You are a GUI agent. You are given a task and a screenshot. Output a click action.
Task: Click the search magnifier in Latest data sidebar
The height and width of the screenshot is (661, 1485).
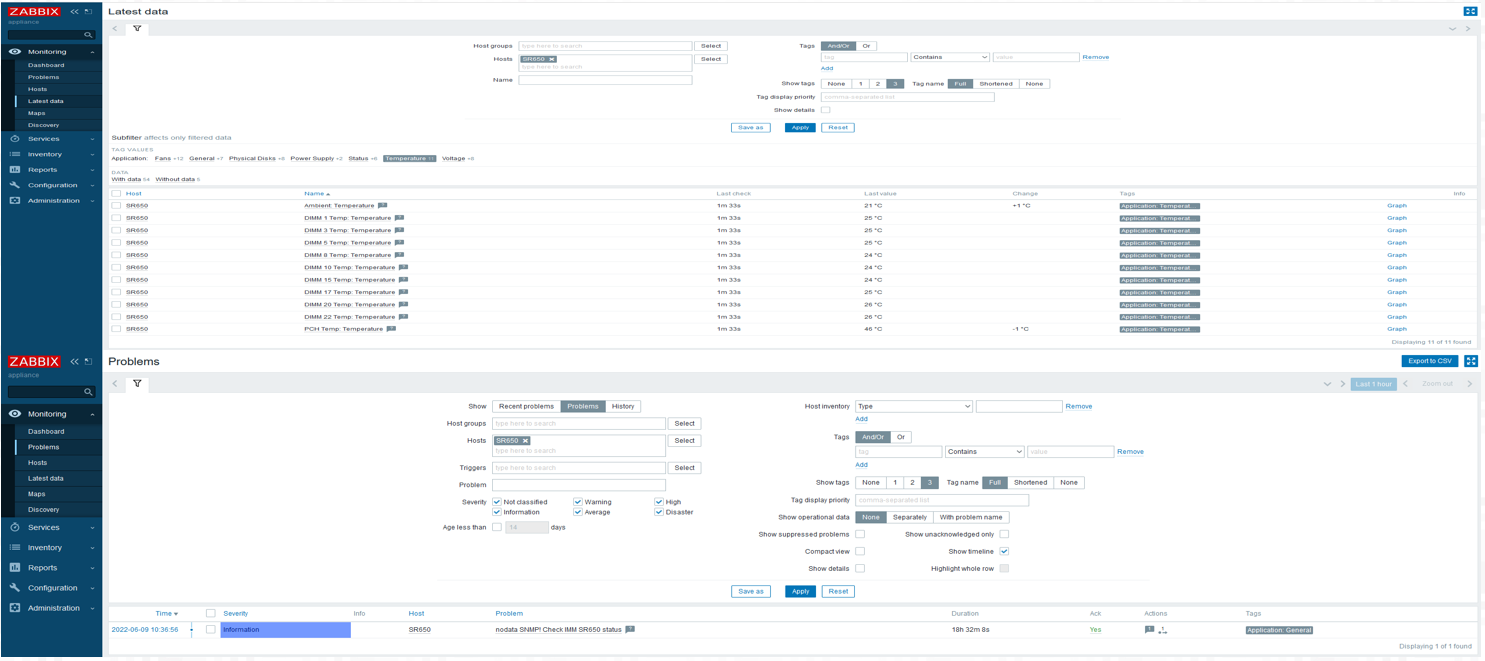coord(88,34)
